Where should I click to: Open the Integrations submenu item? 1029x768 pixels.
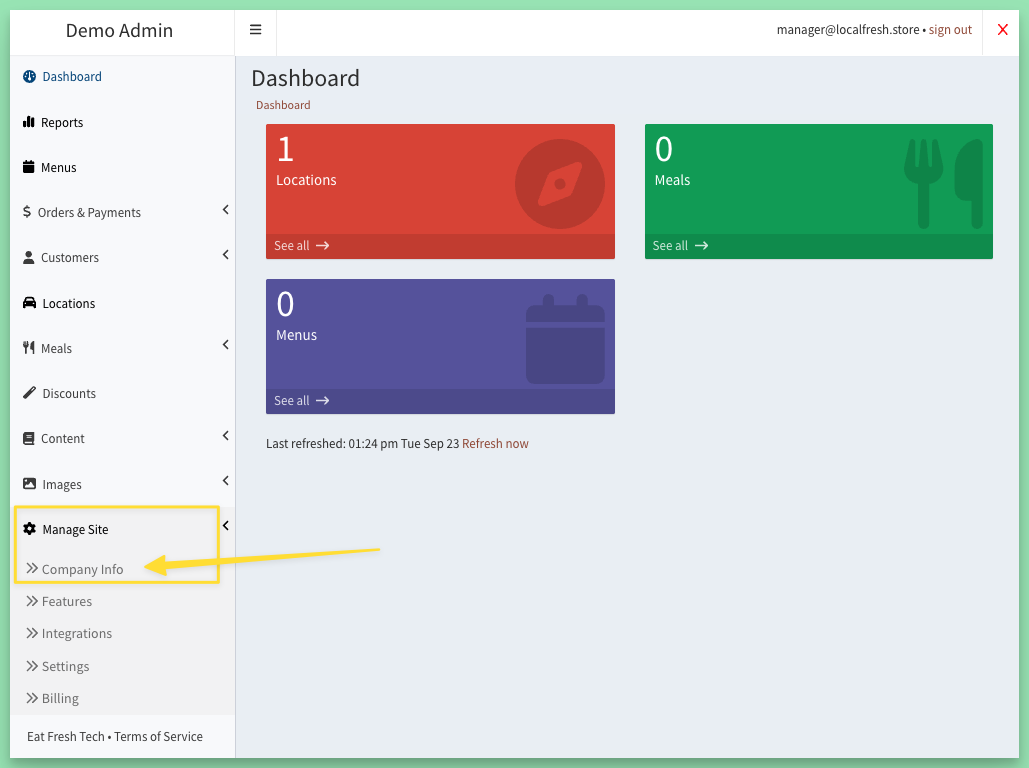coord(69,633)
